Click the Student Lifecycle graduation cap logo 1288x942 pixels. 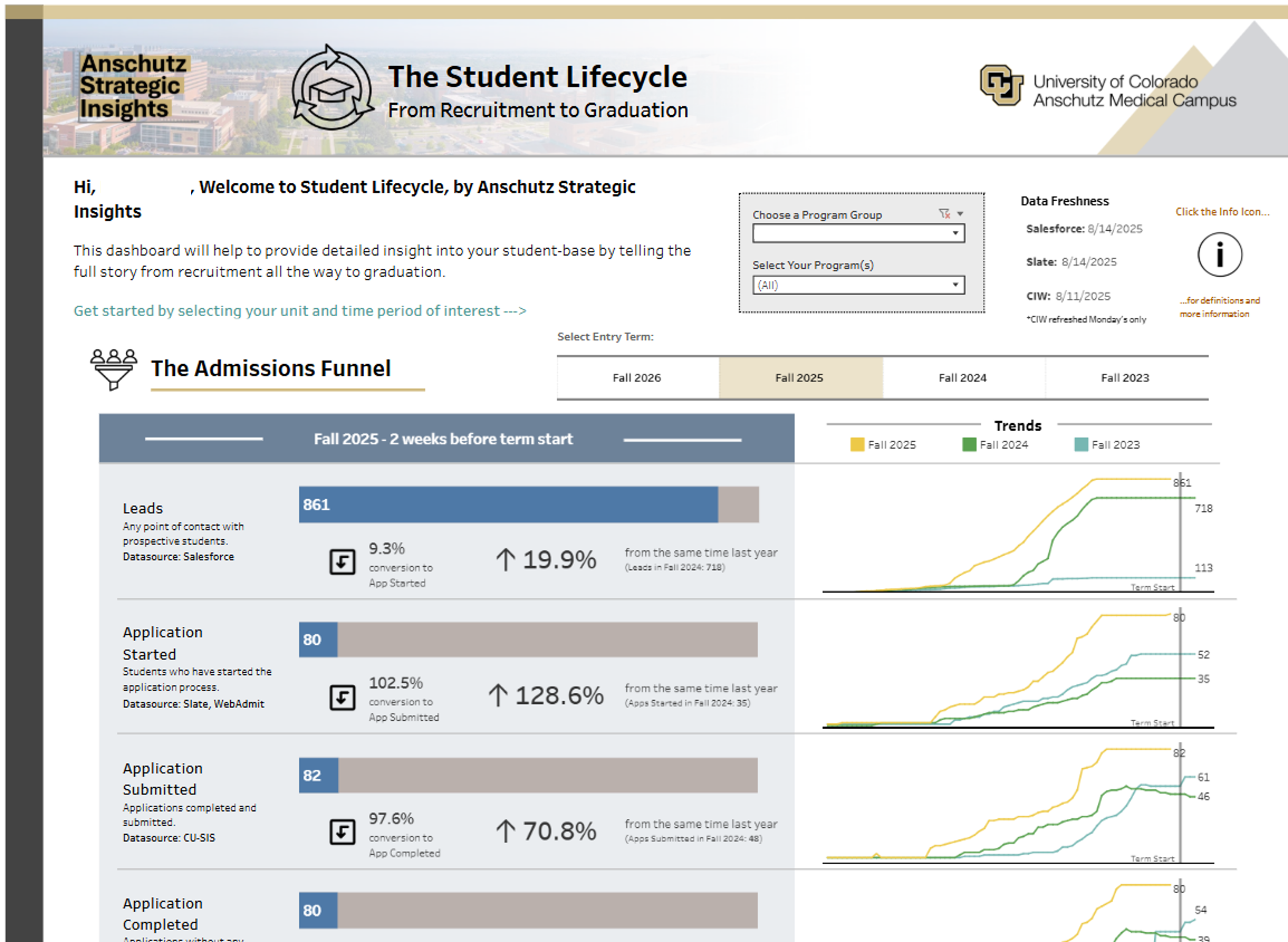click(331, 88)
